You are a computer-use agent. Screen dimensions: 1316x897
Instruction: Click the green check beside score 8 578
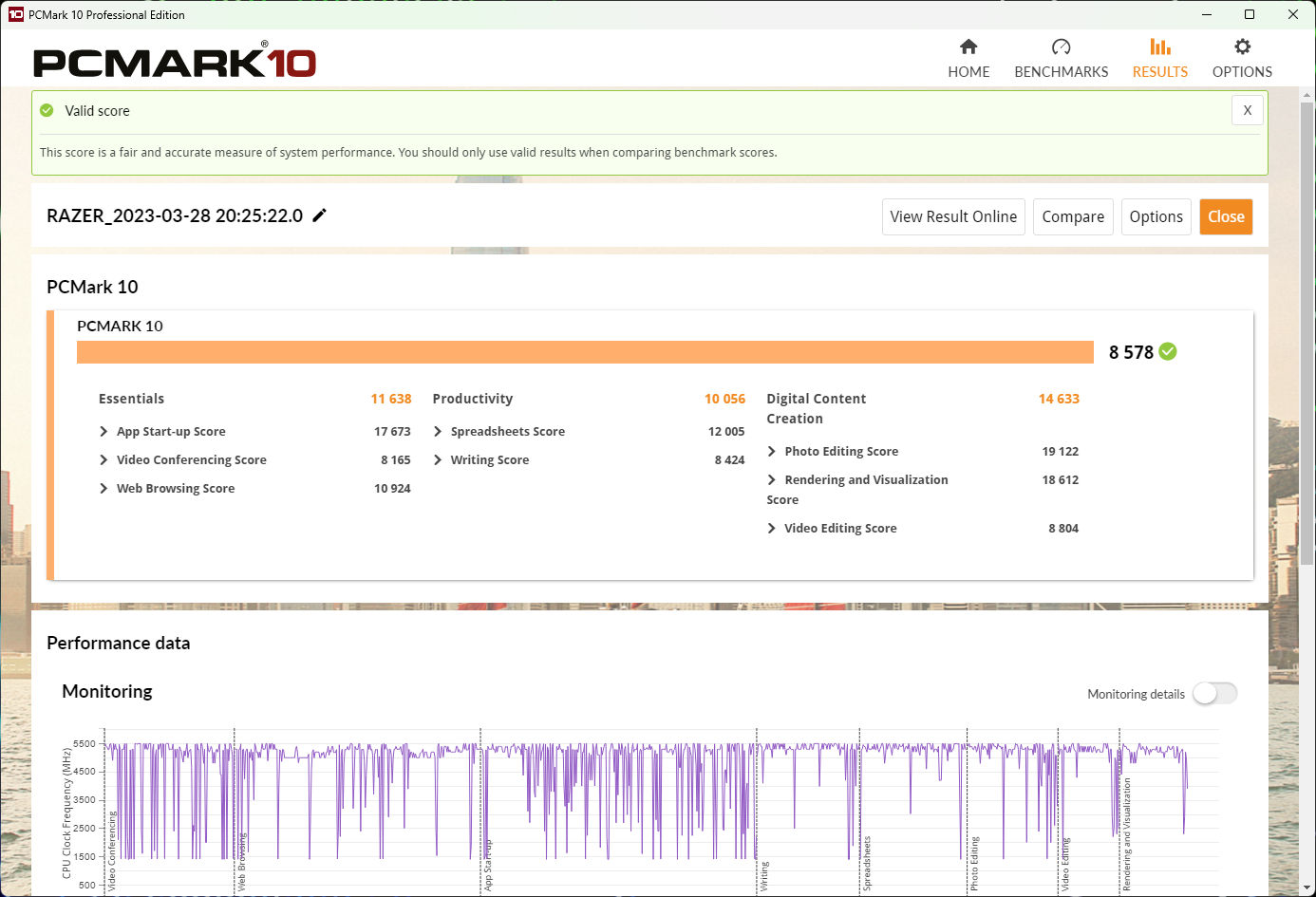[x=1168, y=352]
